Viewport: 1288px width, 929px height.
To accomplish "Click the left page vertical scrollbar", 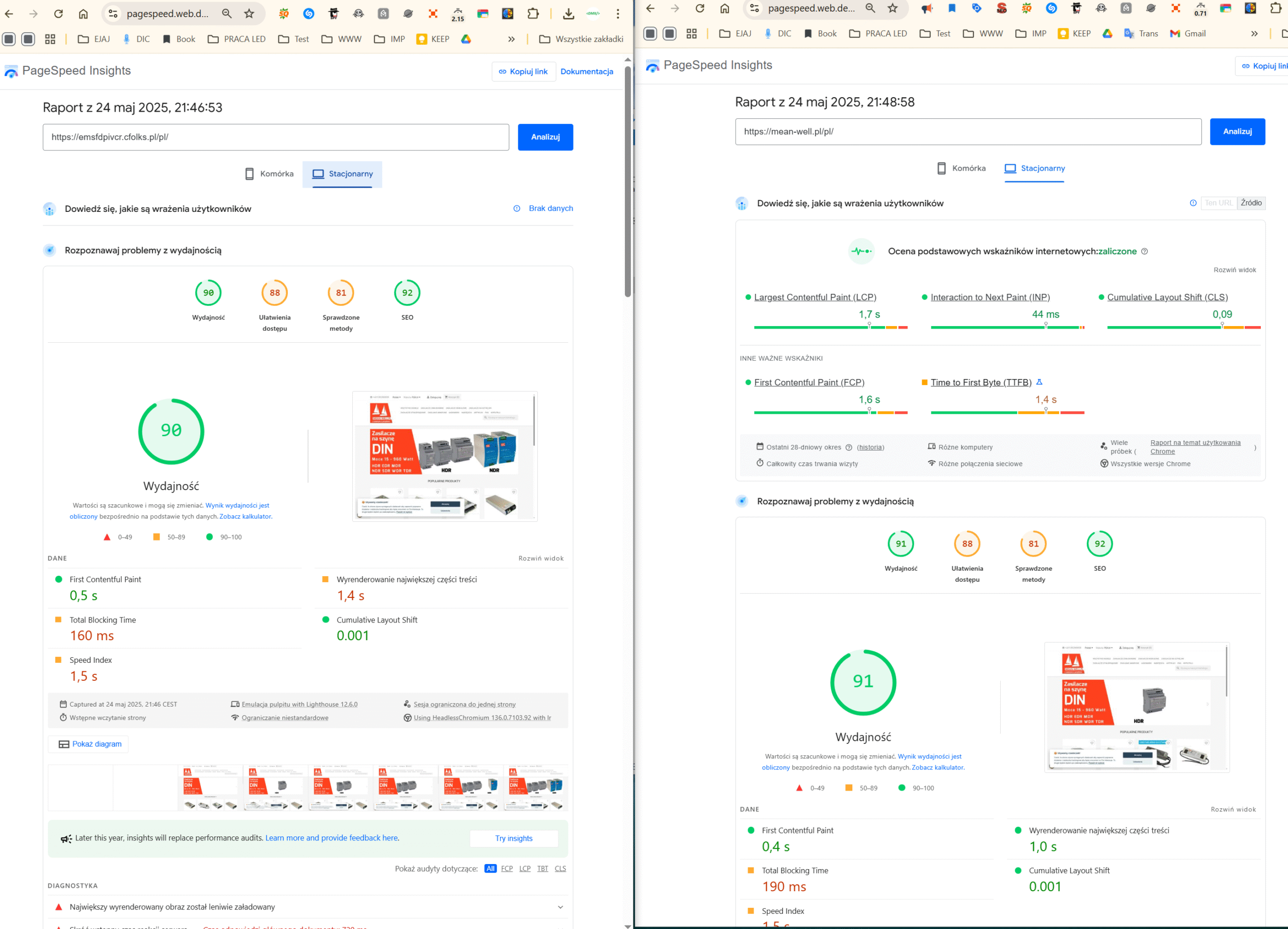I will tap(627, 182).
